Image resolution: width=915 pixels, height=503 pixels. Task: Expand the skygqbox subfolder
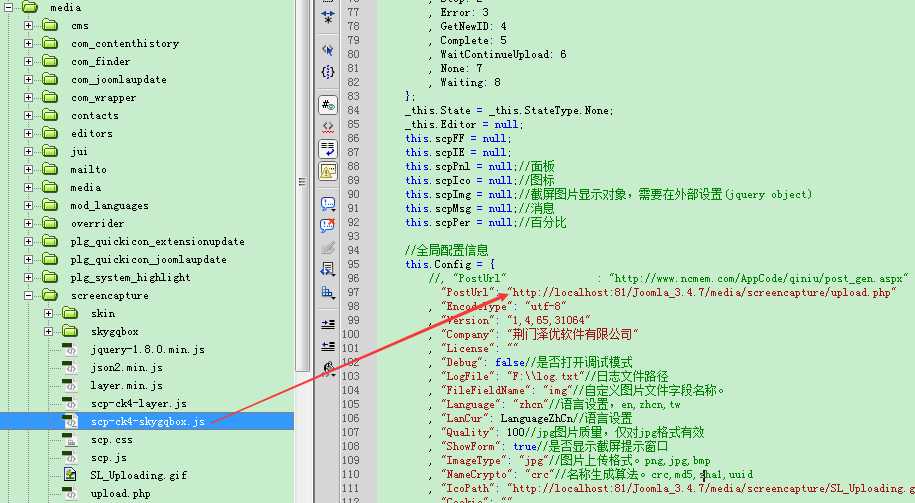click(48, 331)
